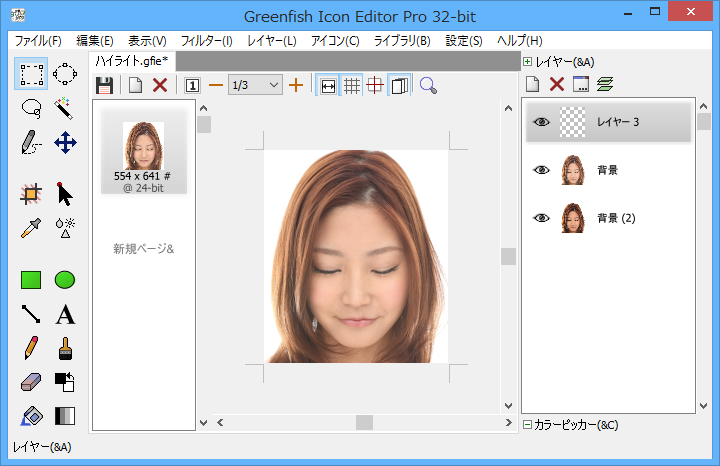Activate the Paintbrush tool
The height and width of the screenshot is (466, 720).
(x=65, y=349)
